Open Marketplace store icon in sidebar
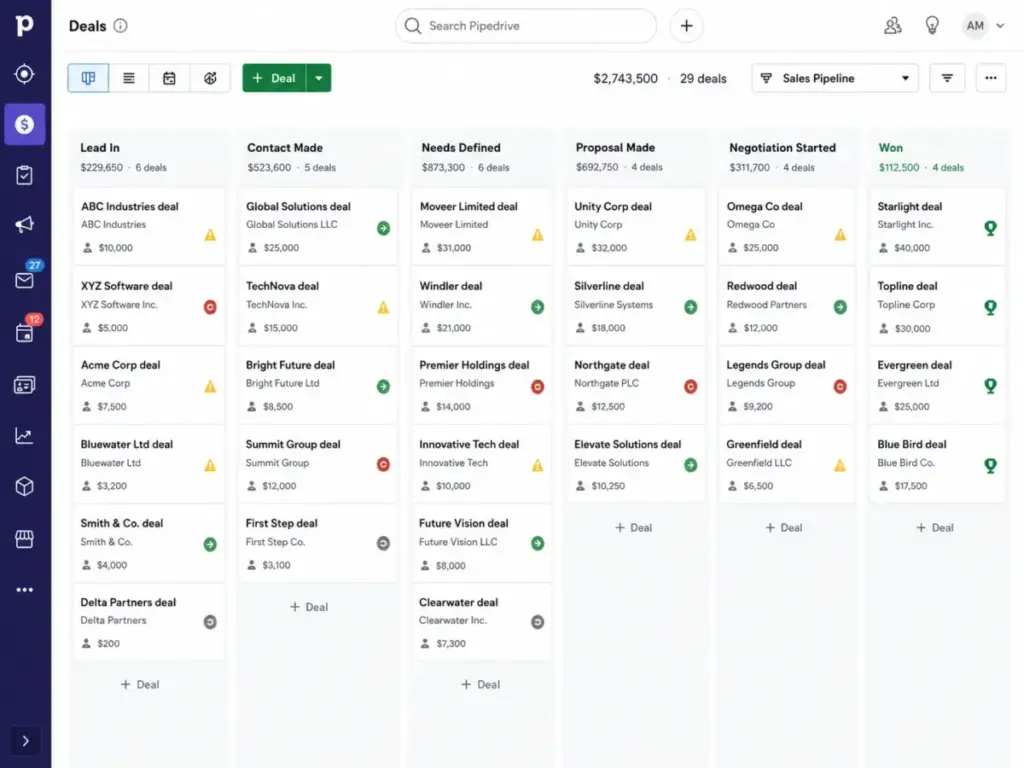 [24, 539]
